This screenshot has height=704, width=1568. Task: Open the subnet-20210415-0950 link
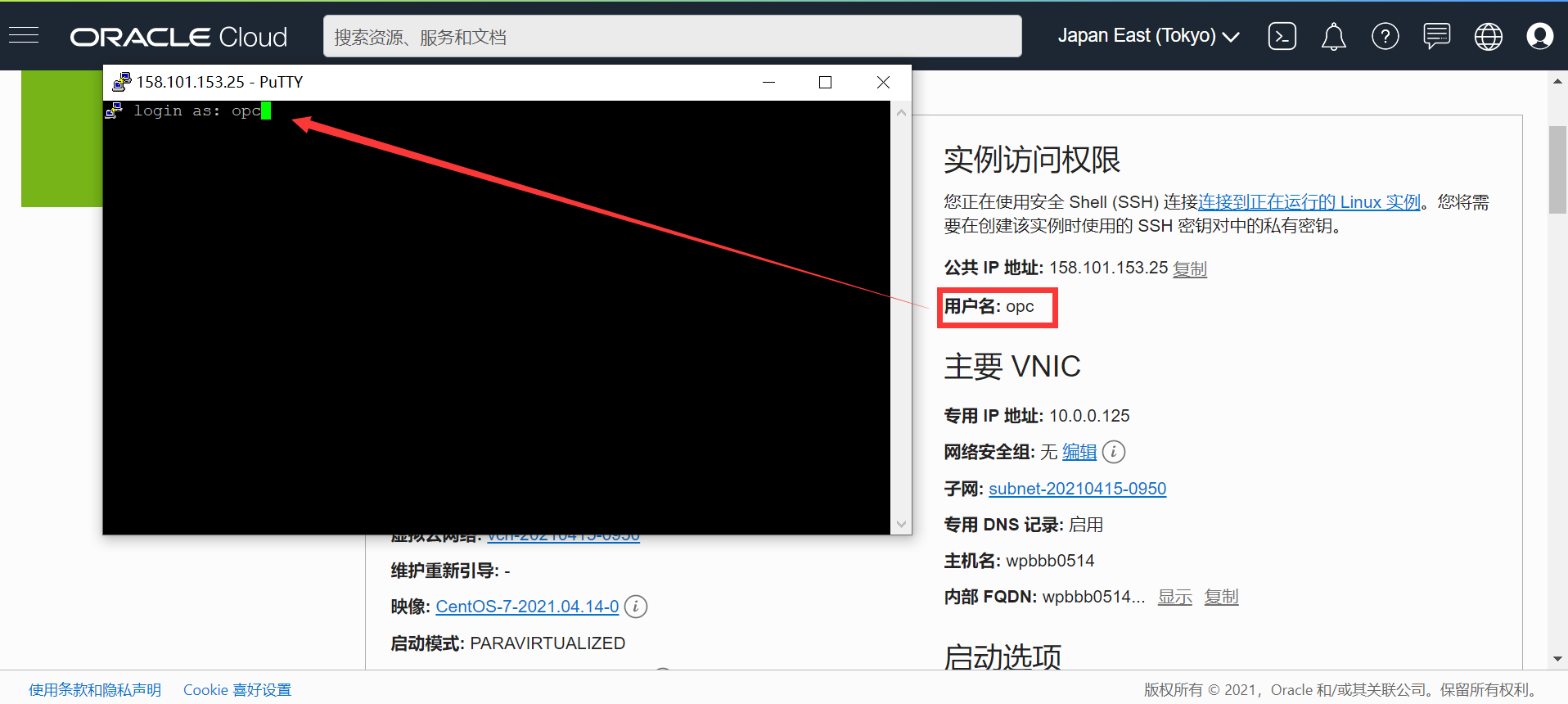click(1077, 489)
